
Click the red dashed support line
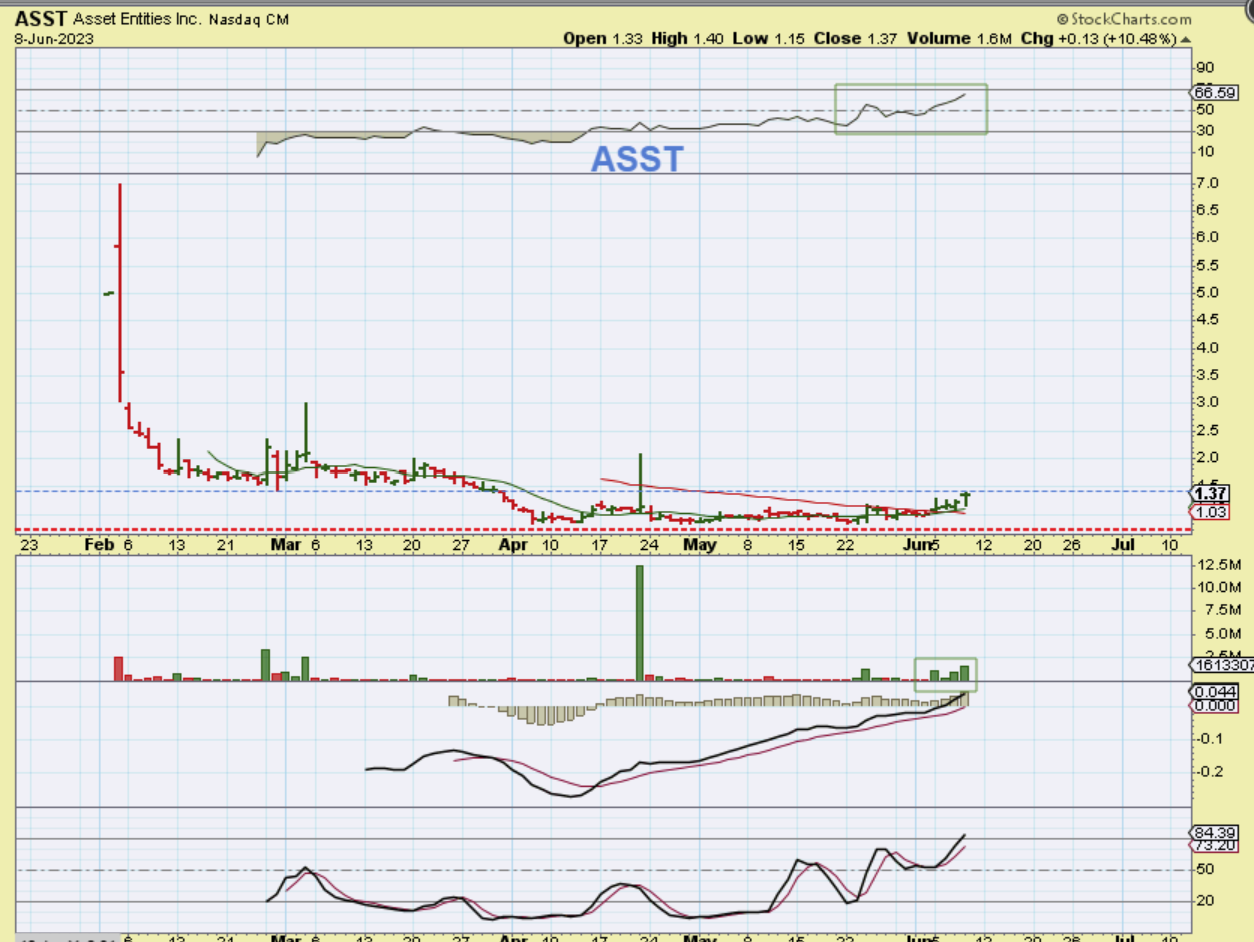[x=600, y=529]
